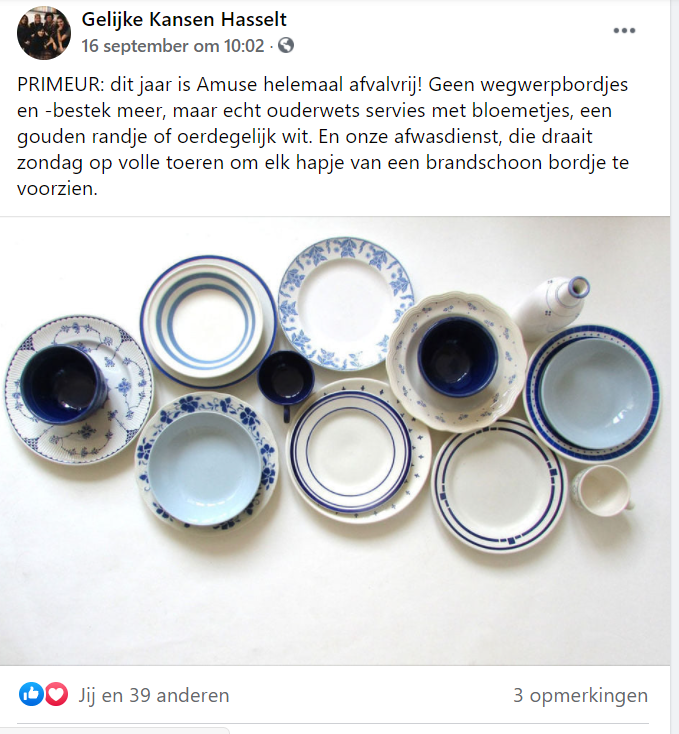Click the PRIMEUR post text paragraph

pos(323,136)
